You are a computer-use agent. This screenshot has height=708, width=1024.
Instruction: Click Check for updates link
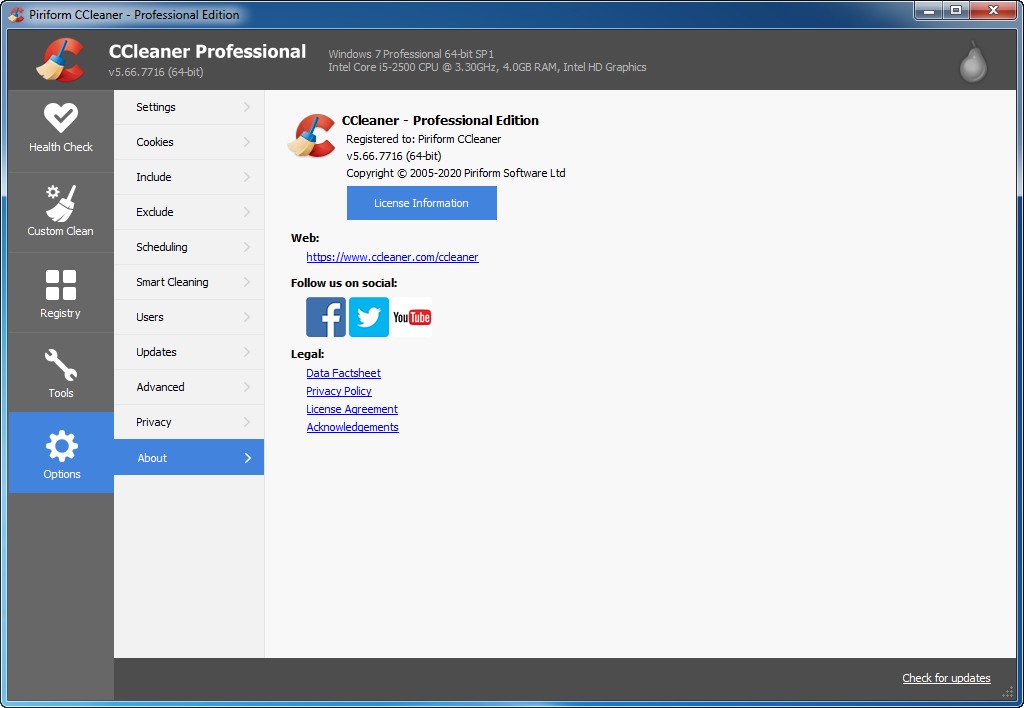click(946, 678)
